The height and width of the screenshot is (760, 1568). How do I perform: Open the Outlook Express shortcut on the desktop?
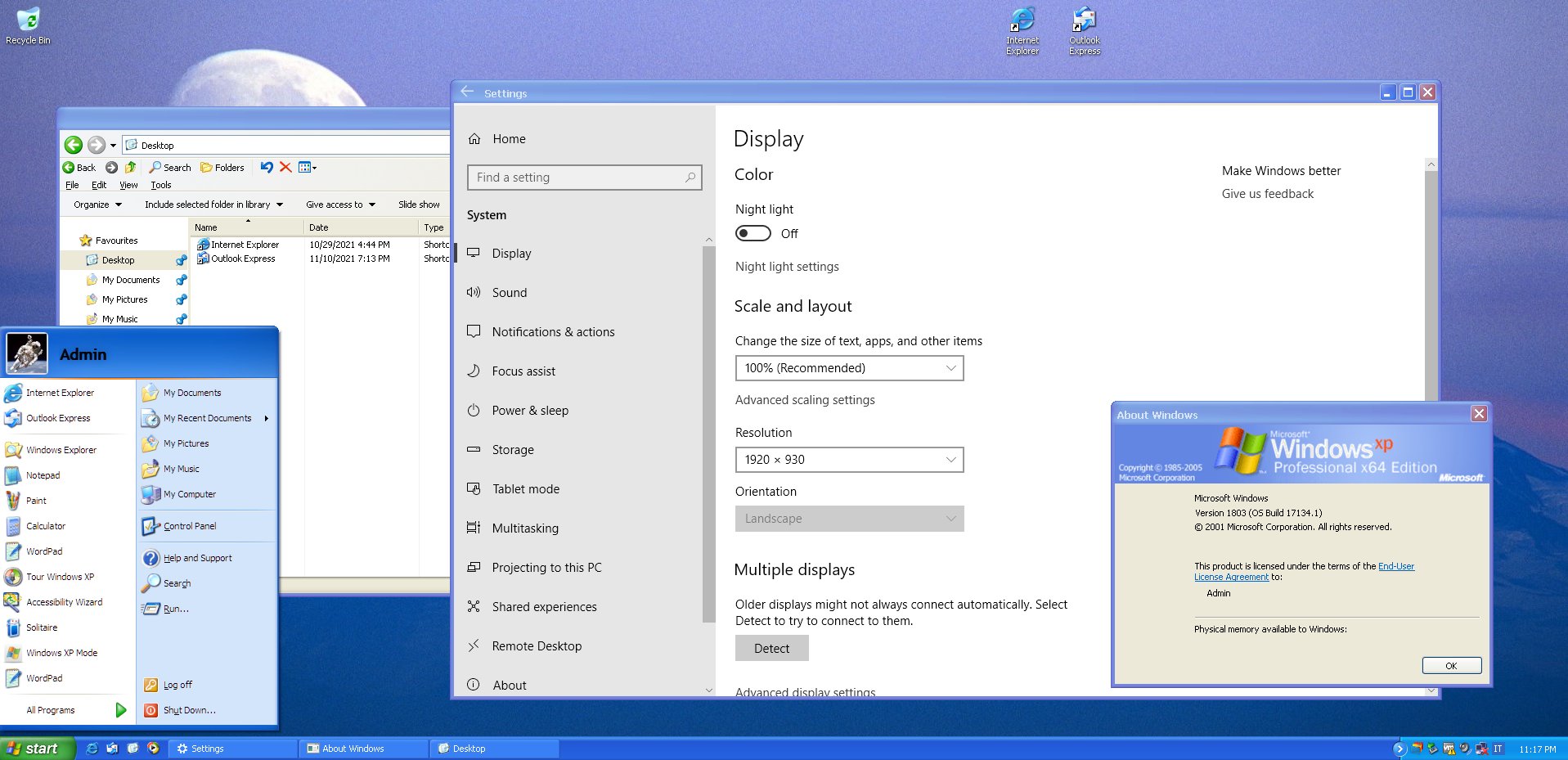(1085, 31)
